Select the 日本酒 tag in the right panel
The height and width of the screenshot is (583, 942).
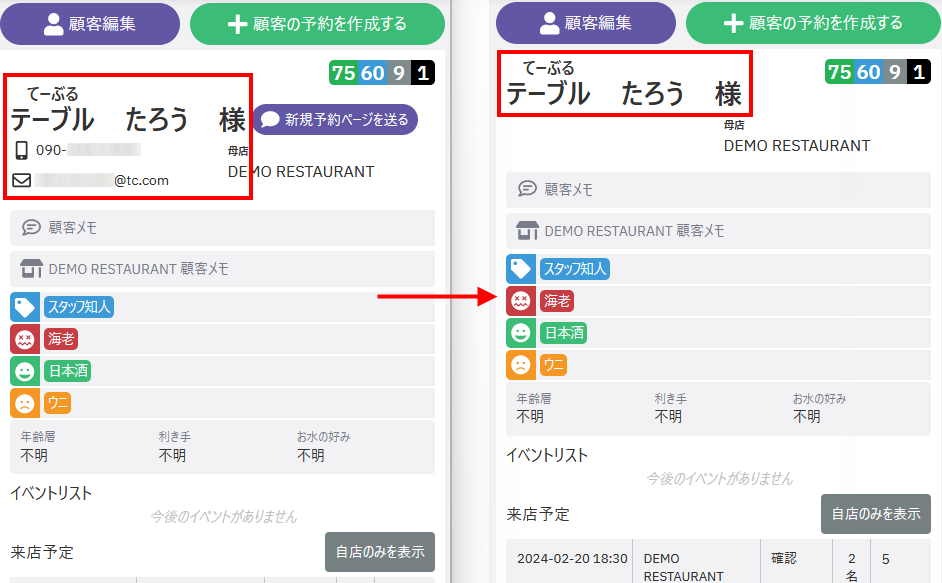pos(563,333)
